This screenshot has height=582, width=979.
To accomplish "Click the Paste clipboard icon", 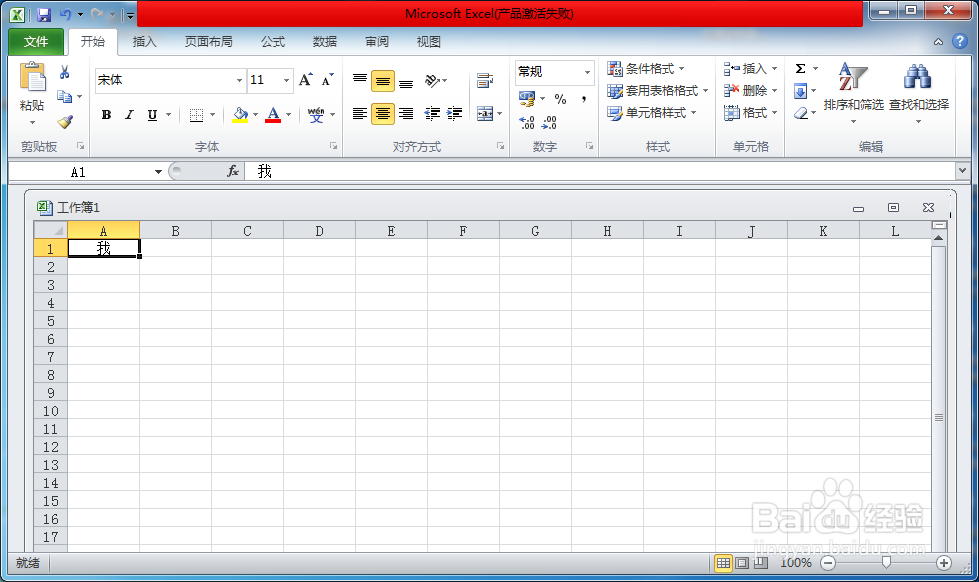I will pos(32,77).
